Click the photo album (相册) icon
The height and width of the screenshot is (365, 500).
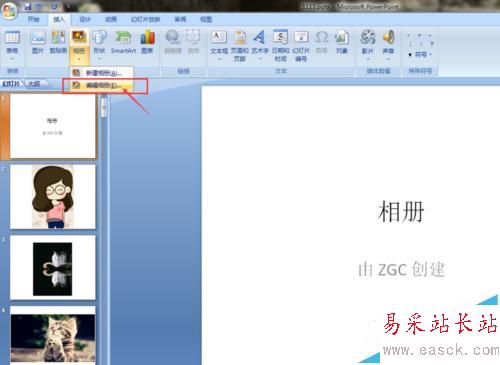(x=79, y=37)
